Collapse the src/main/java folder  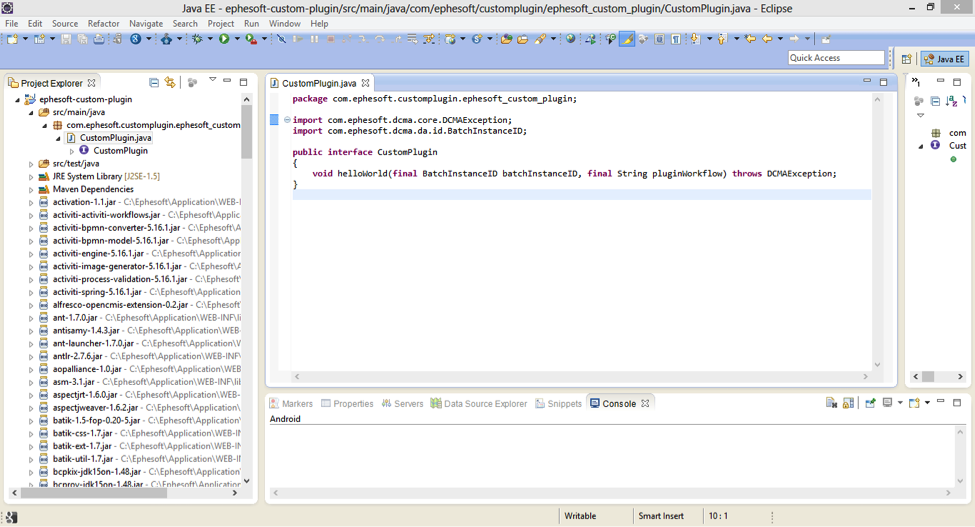click(30, 112)
